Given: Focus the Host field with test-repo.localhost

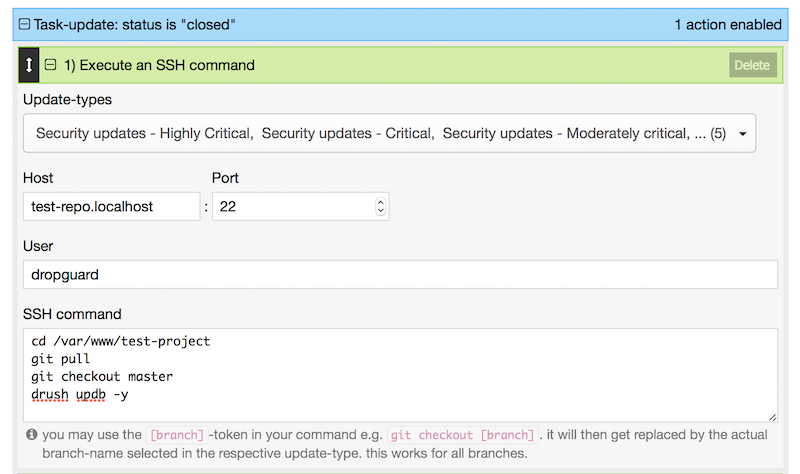Looking at the screenshot, I should 110,206.
